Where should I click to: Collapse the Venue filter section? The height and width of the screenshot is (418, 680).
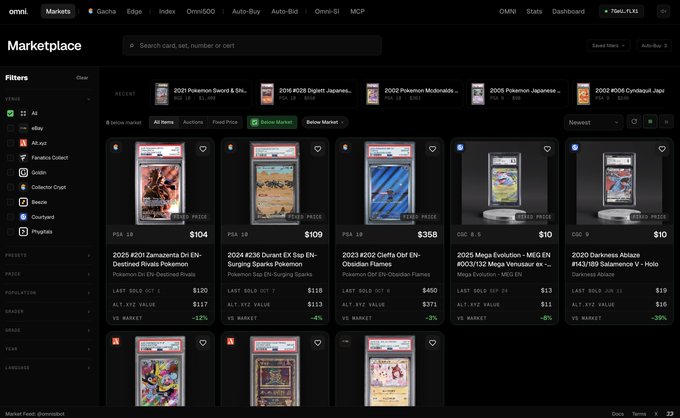pos(48,99)
